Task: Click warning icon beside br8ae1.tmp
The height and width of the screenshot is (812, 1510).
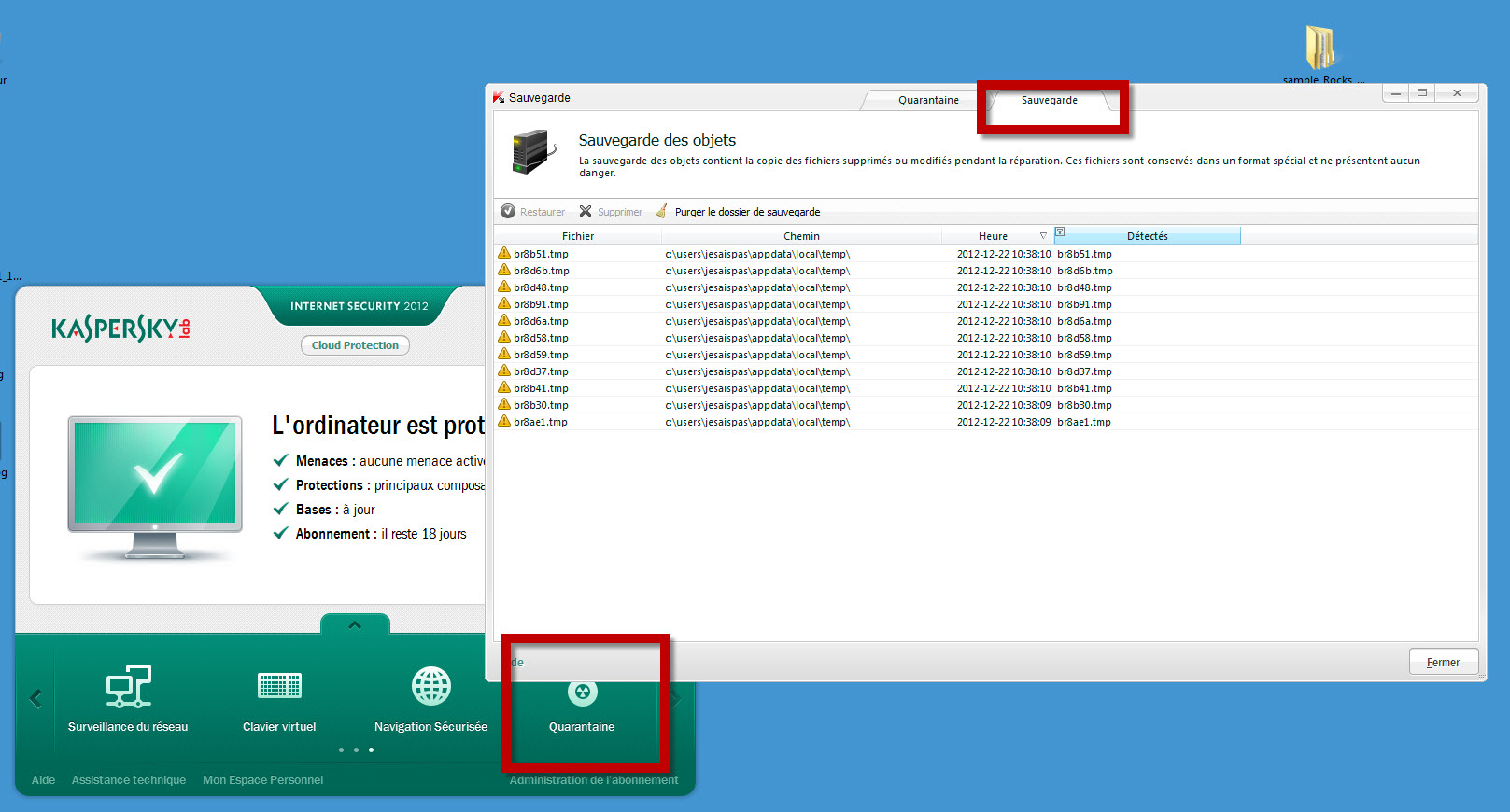Action: point(504,422)
